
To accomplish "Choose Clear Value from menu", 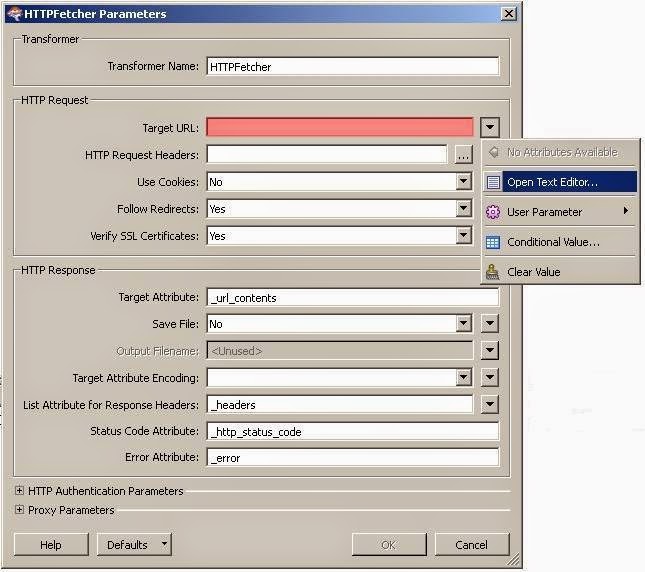I will (x=560, y=272).
